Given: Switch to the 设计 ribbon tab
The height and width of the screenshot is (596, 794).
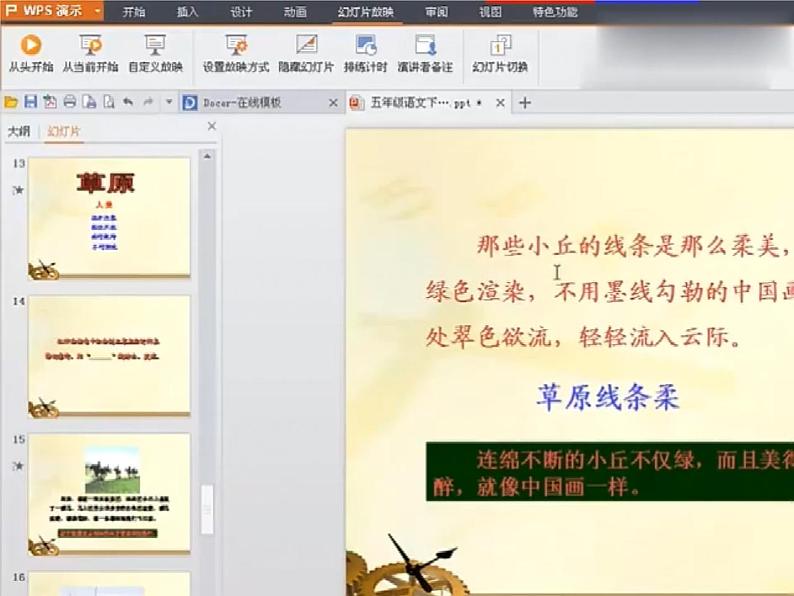Looking at the screenshot, I should pos(241,12).
